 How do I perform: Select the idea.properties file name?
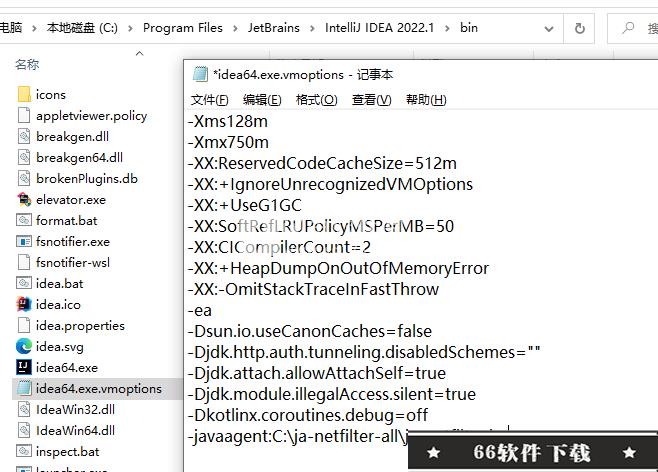[80, 326]
